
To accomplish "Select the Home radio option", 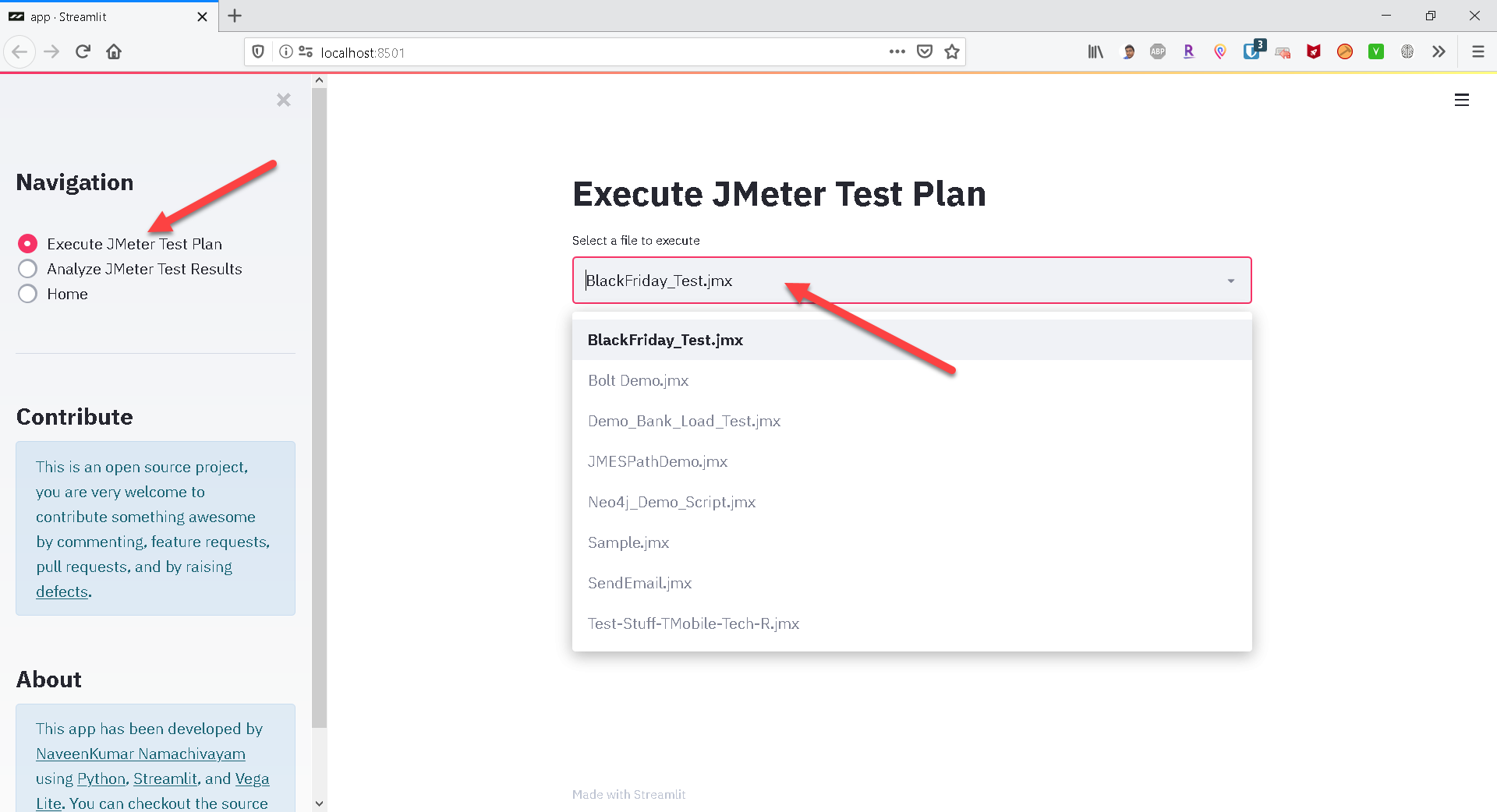I will pos(27,294).
